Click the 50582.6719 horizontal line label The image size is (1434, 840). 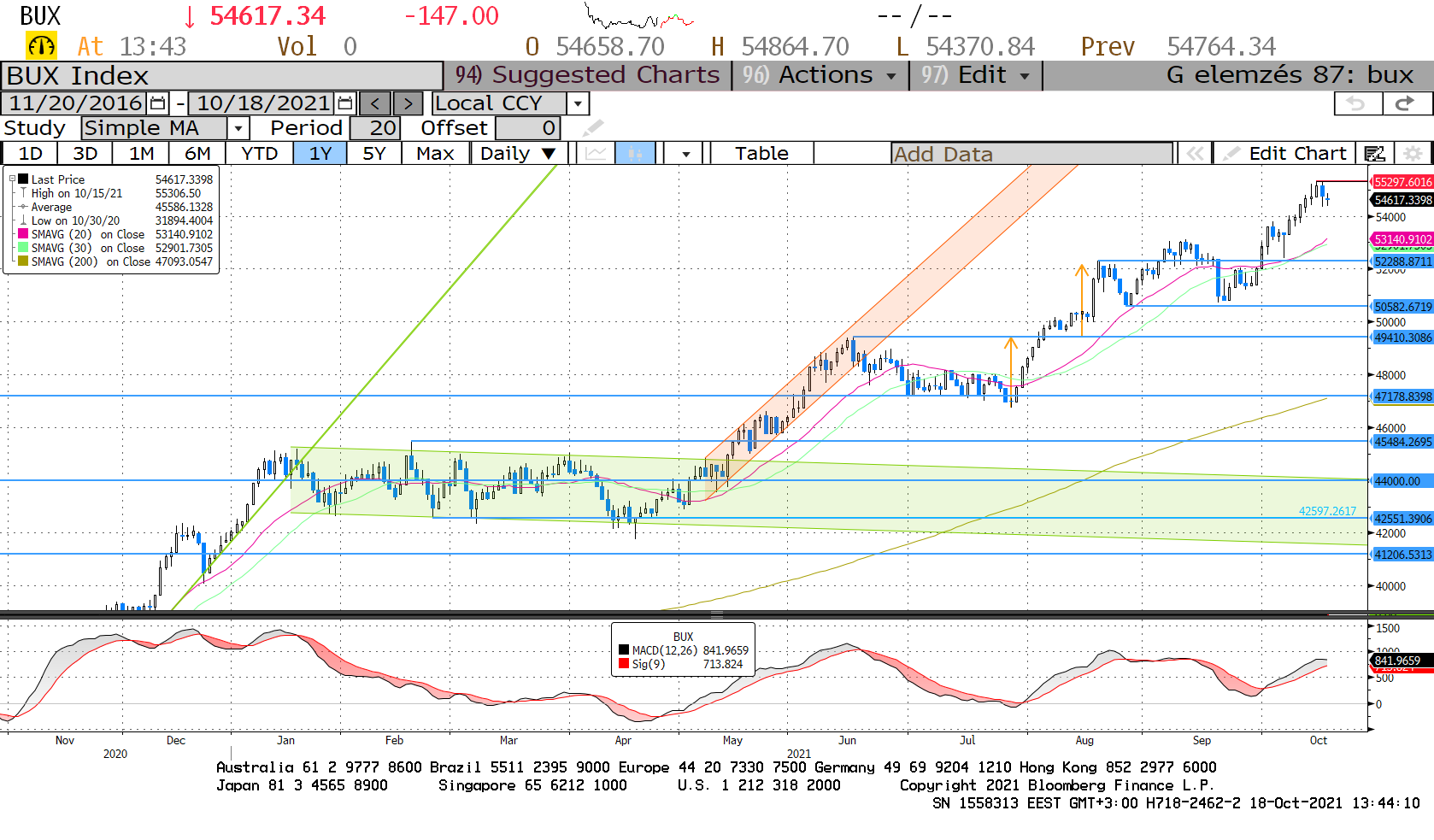(x=1402, y=307)
